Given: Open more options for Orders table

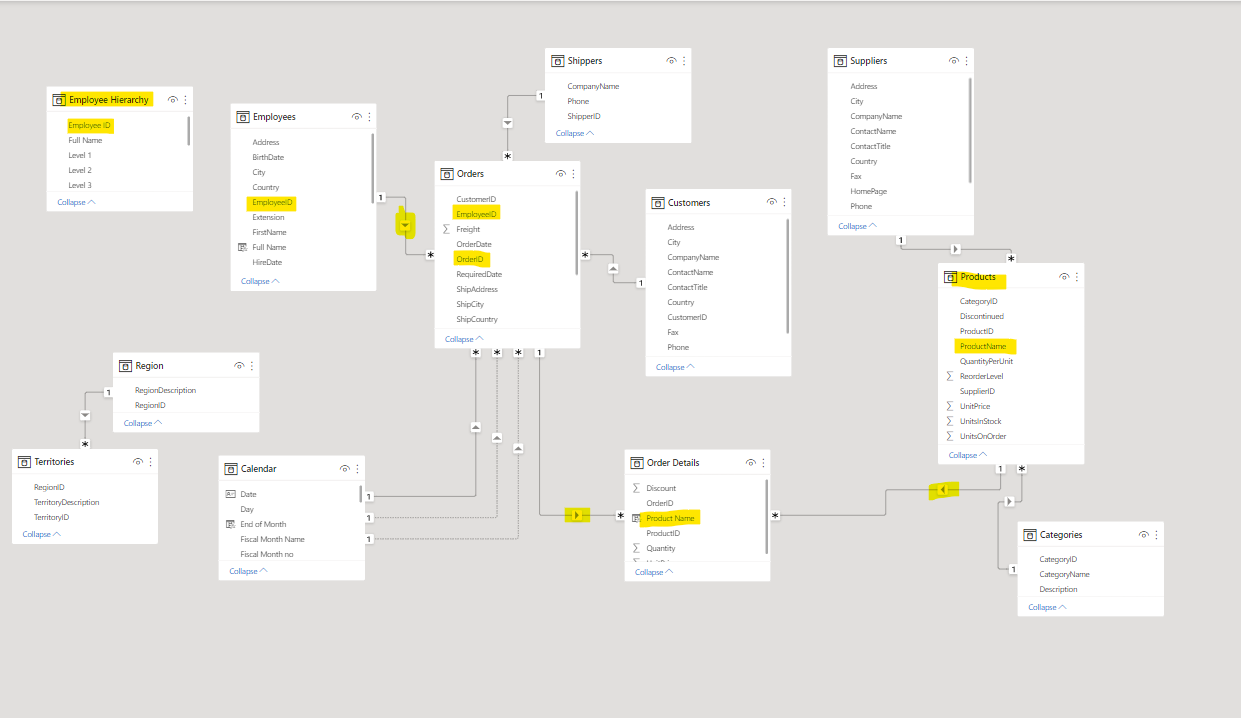Looking at the screenshot, I should pos(573,174).
